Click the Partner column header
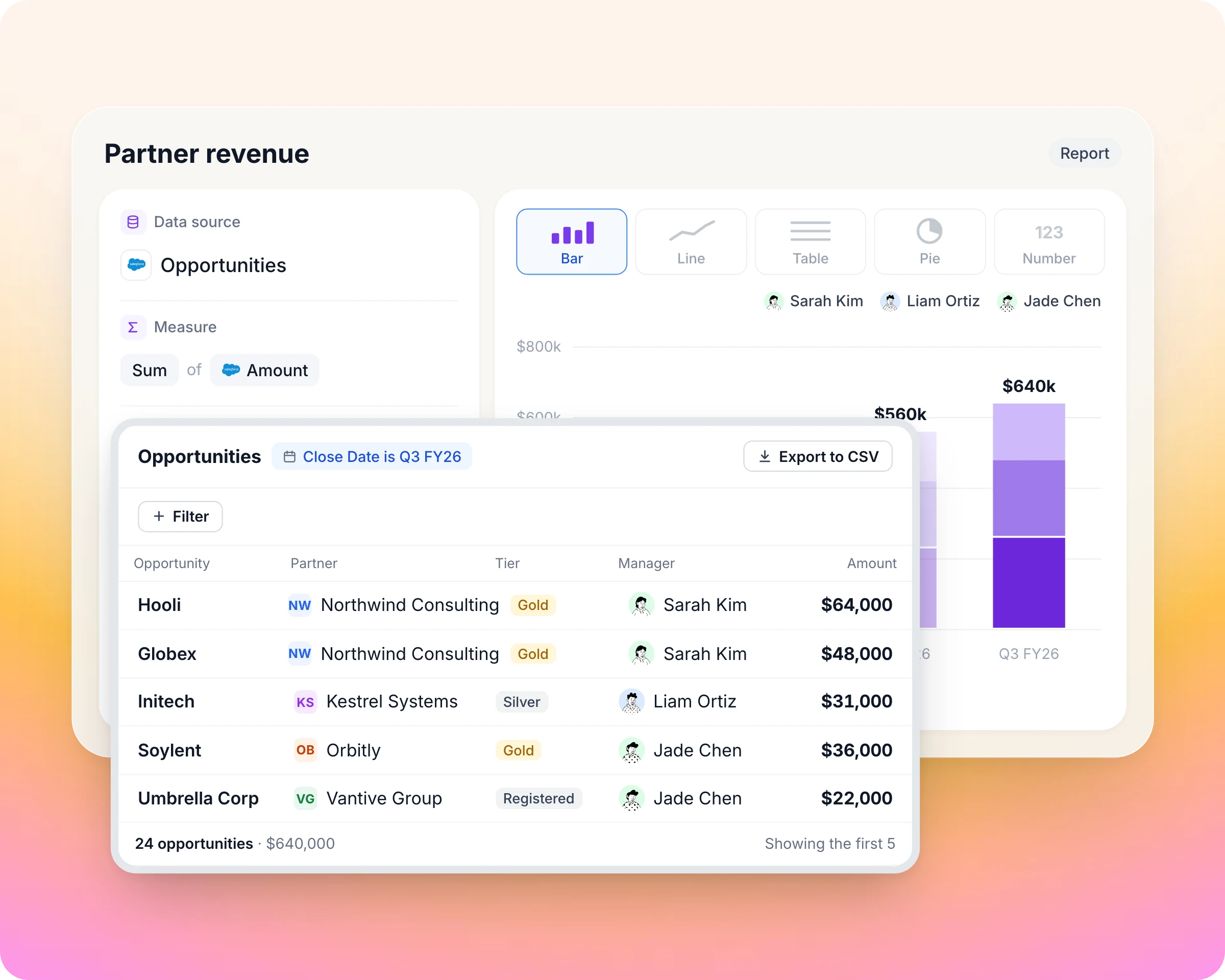The image size is (1225, 980). (313, 563)
